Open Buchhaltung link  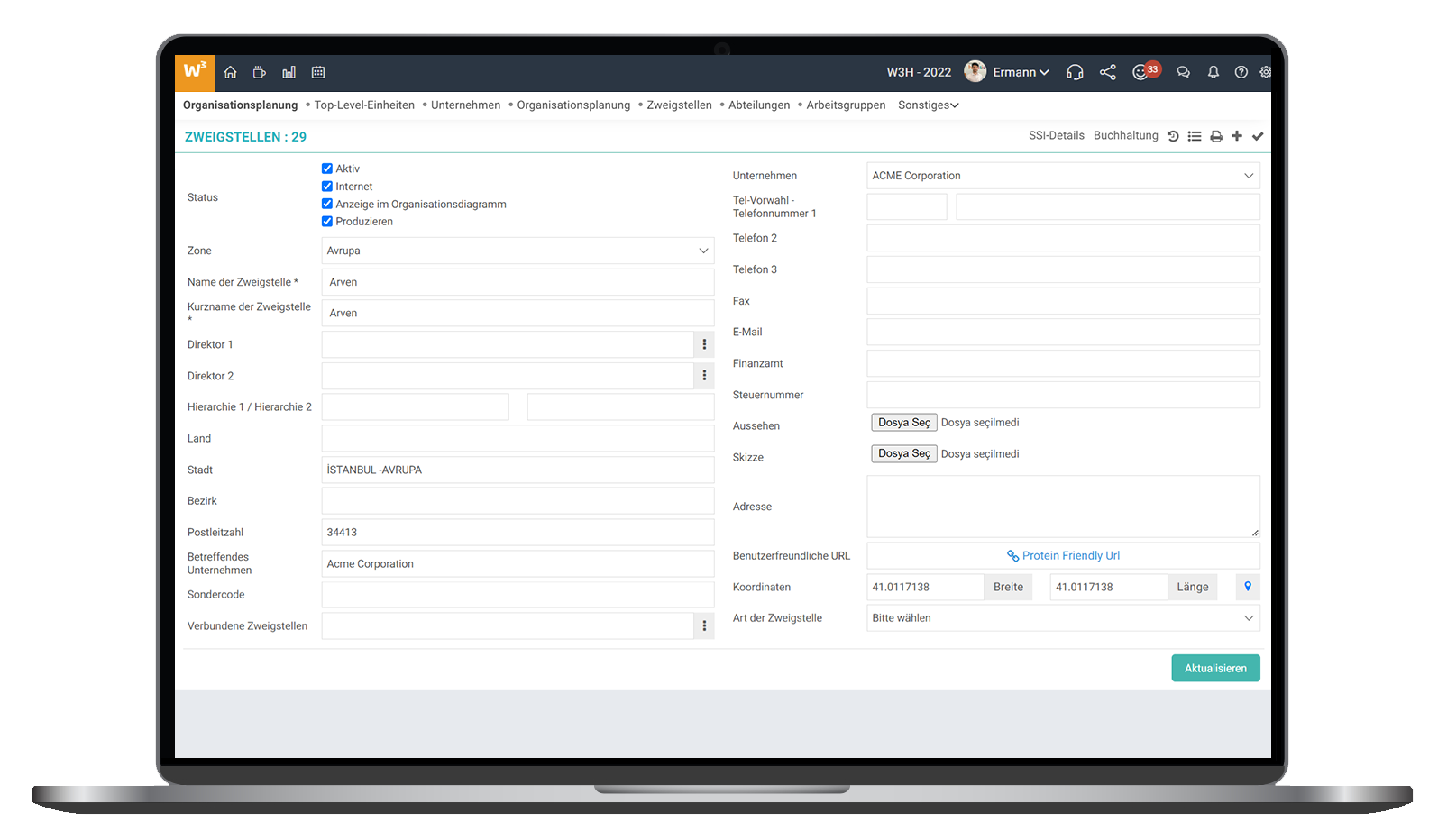[x=1125, y=135]
